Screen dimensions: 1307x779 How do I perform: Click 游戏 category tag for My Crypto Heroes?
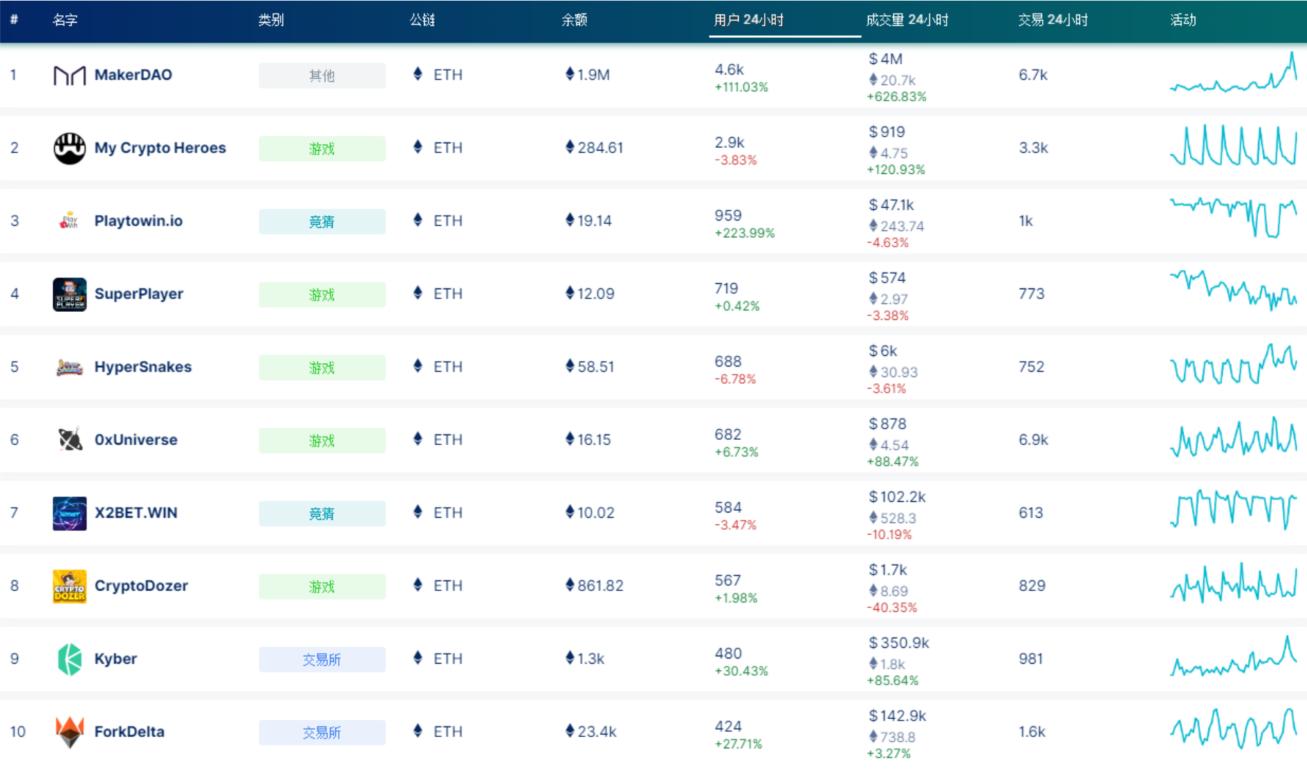[322, 149]
